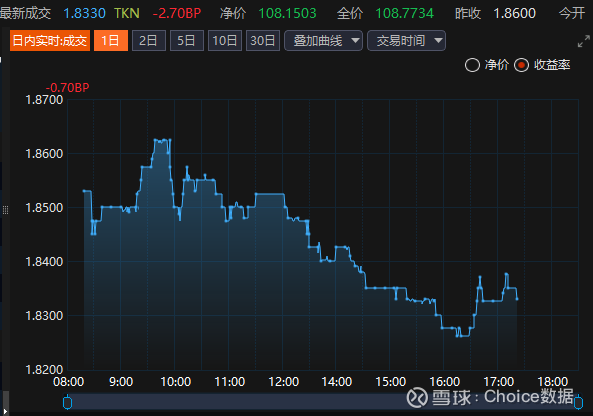Click the TKN label
This screenshot has height=416, width=593.
[127, 14]
